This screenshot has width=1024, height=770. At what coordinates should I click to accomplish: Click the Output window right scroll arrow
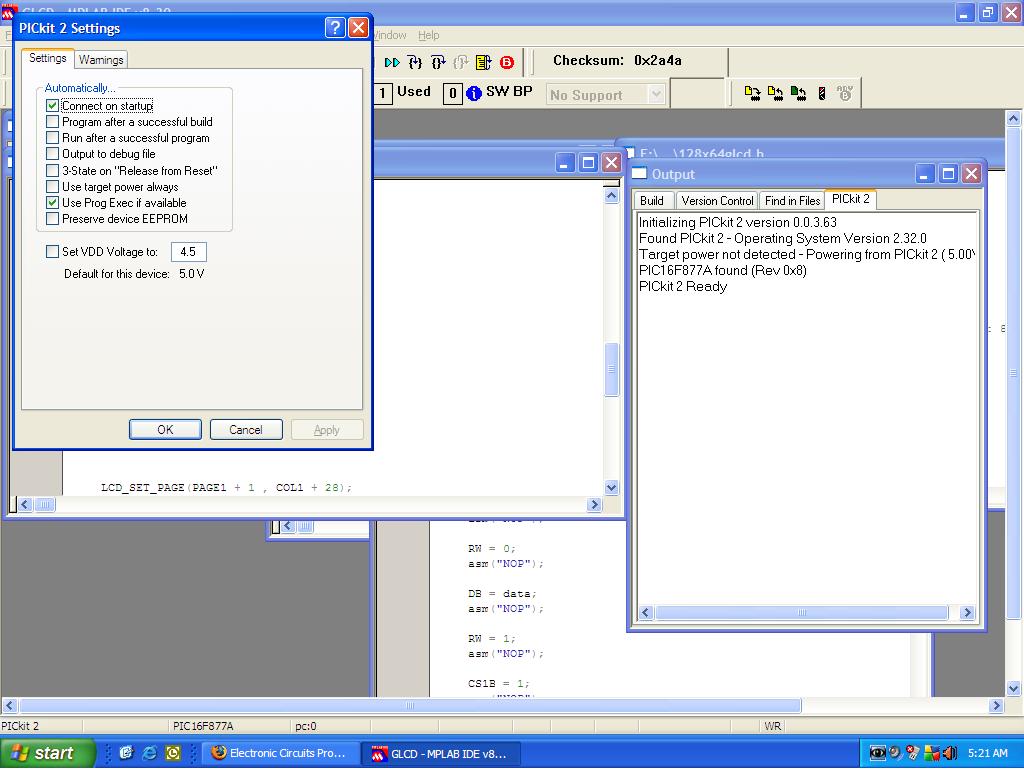pyautogui.click(x=967, y=613)
